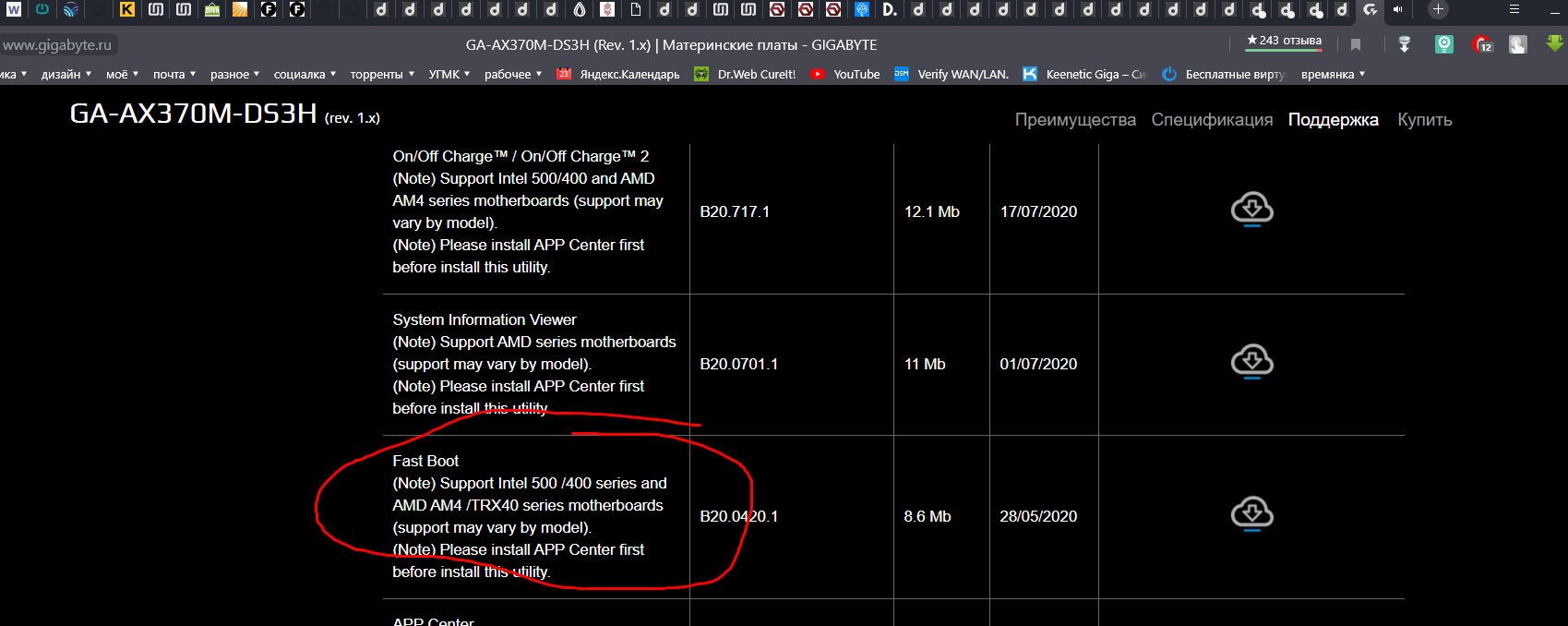
Task: Open the Dr.Web CureIt! bookmark
Action: (746, 74)
